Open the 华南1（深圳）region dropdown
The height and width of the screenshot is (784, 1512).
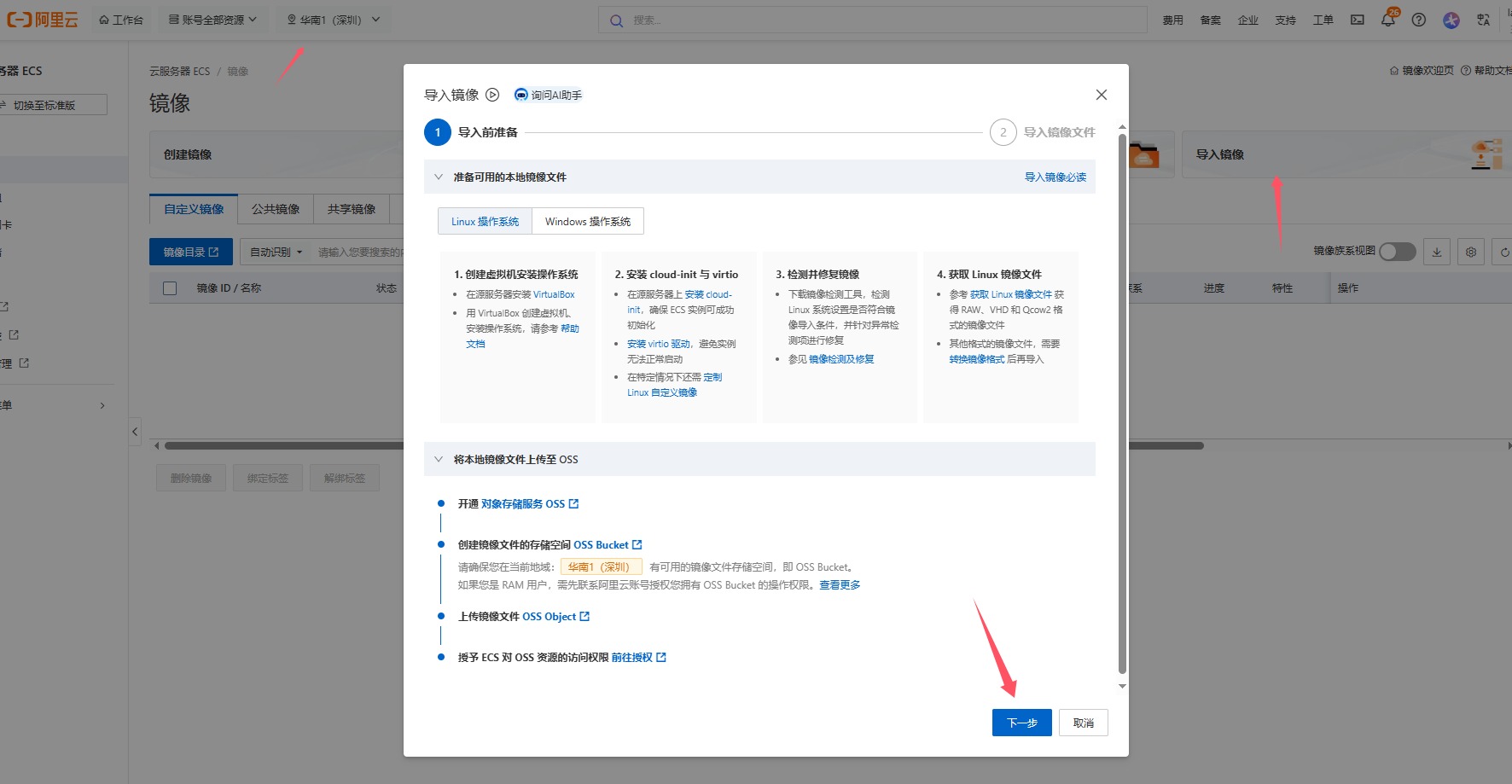coord(334,20)
